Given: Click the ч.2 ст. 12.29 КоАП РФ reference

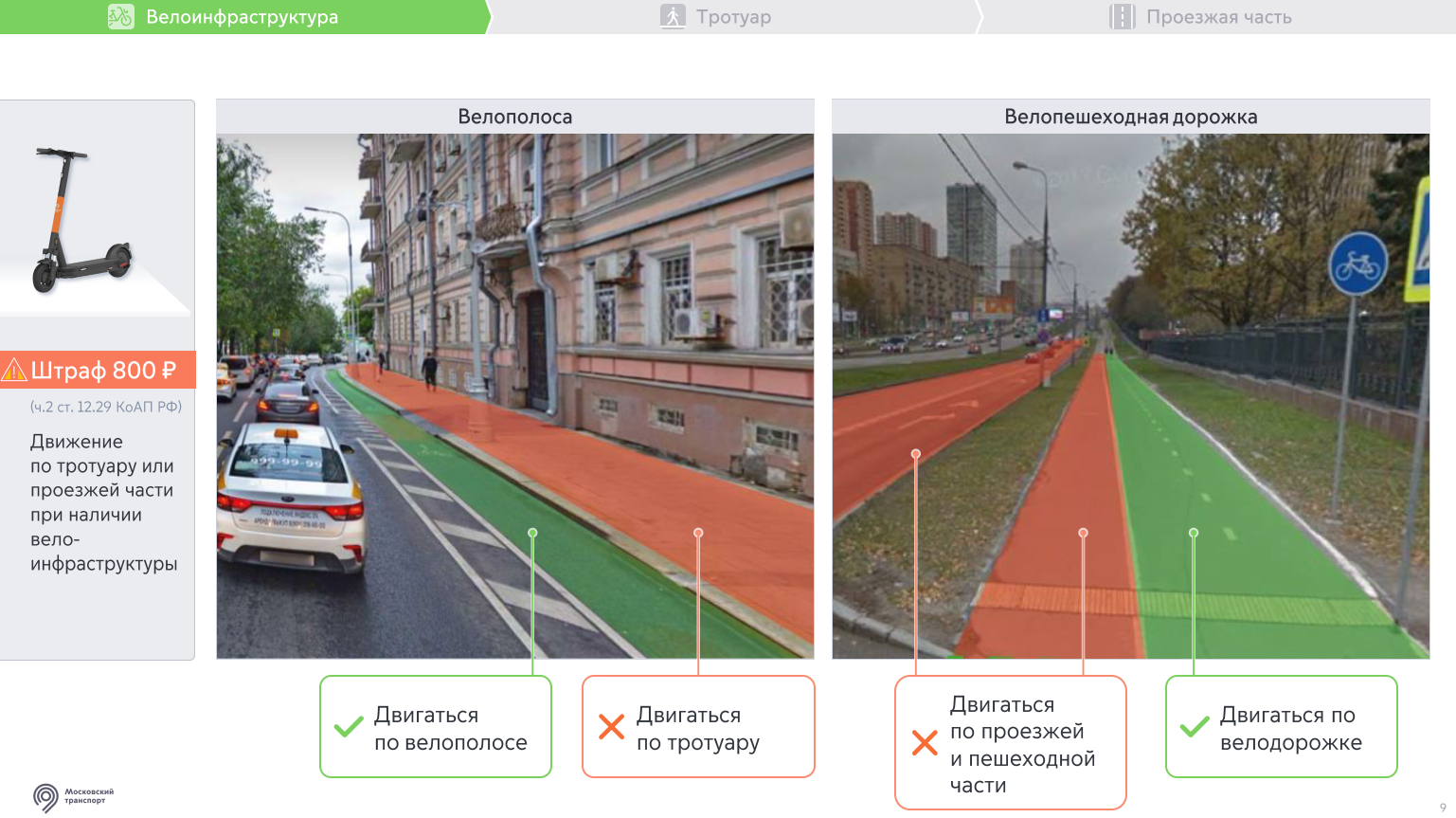Looking at the screenshot, I should tap(106, 407).
